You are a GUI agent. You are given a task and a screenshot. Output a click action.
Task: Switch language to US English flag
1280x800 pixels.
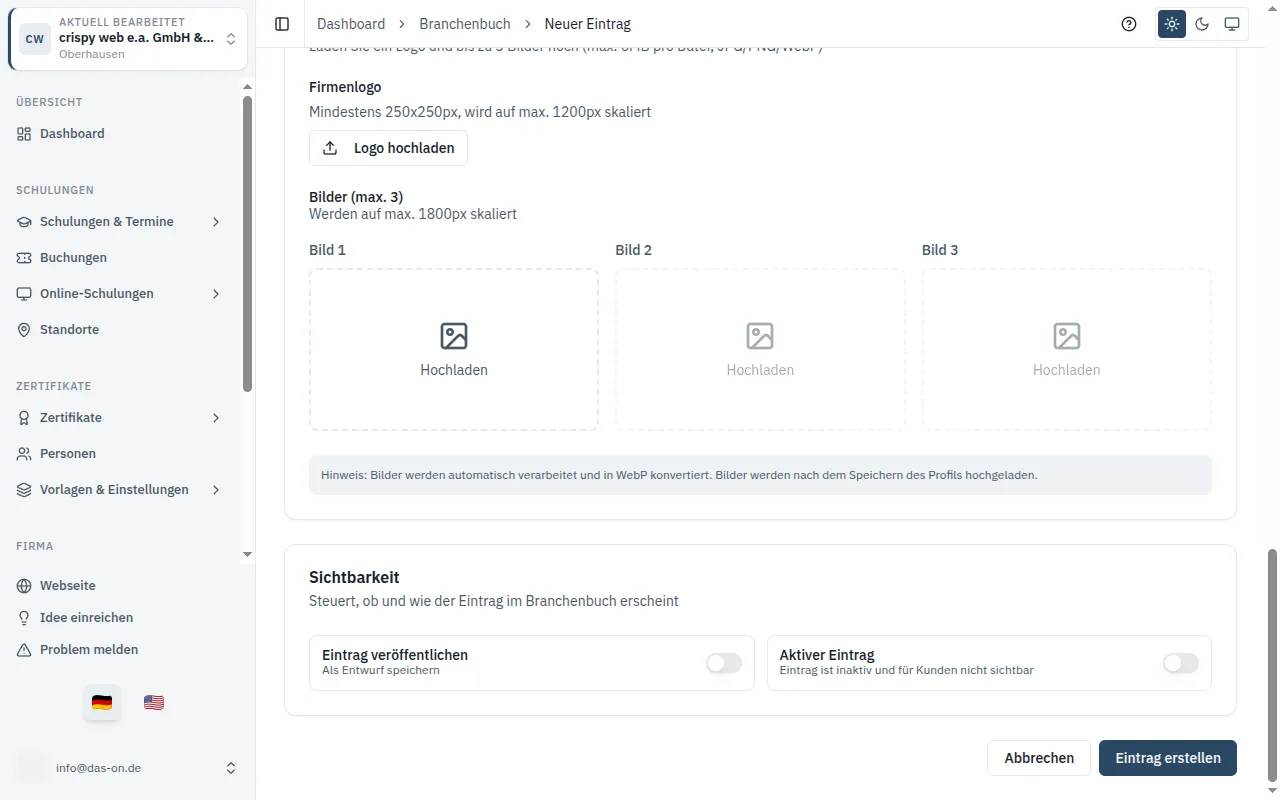point(154,702)
